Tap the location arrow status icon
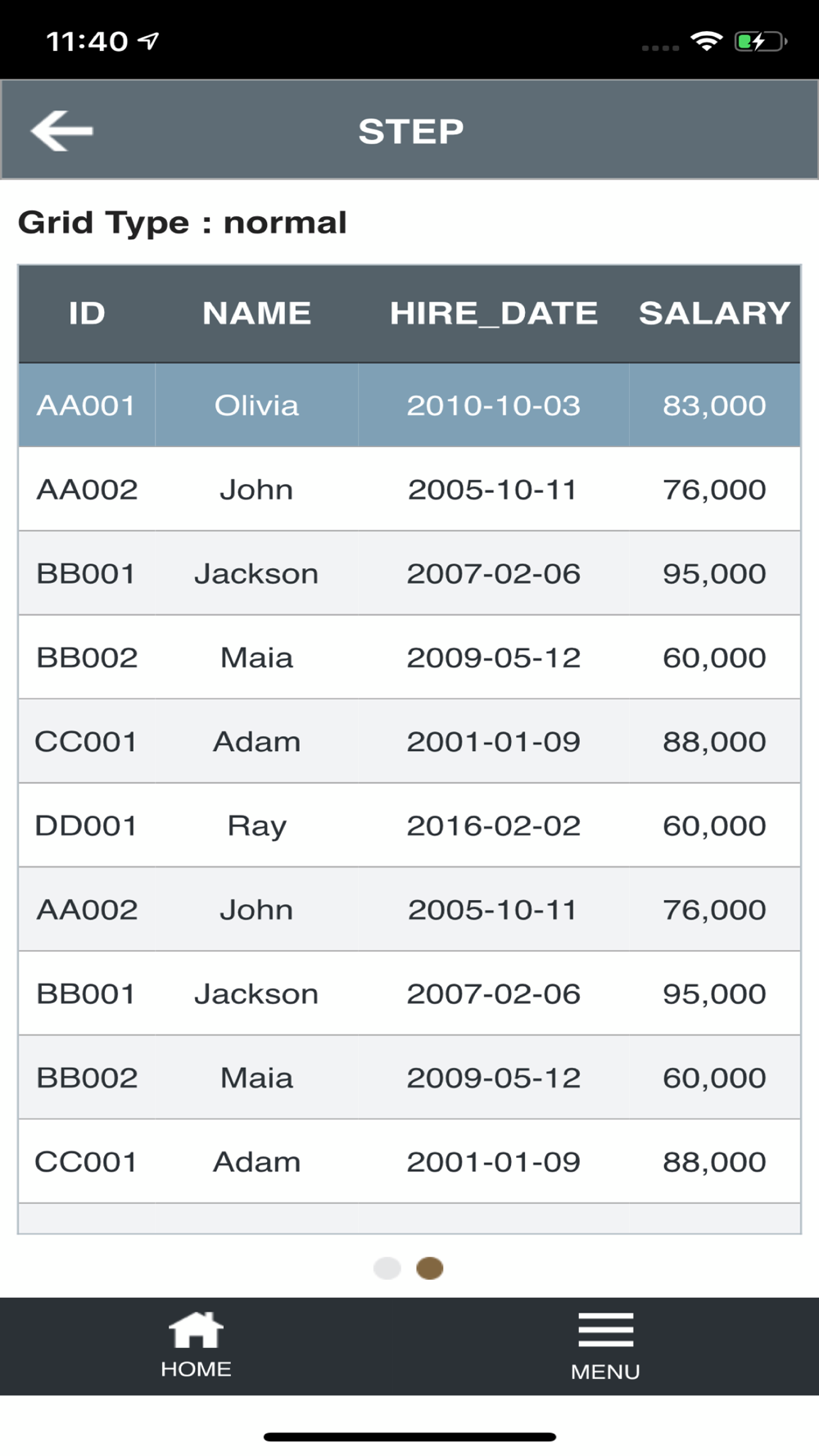The width and height of the screenshot is (819, 1456). (148, 41)
